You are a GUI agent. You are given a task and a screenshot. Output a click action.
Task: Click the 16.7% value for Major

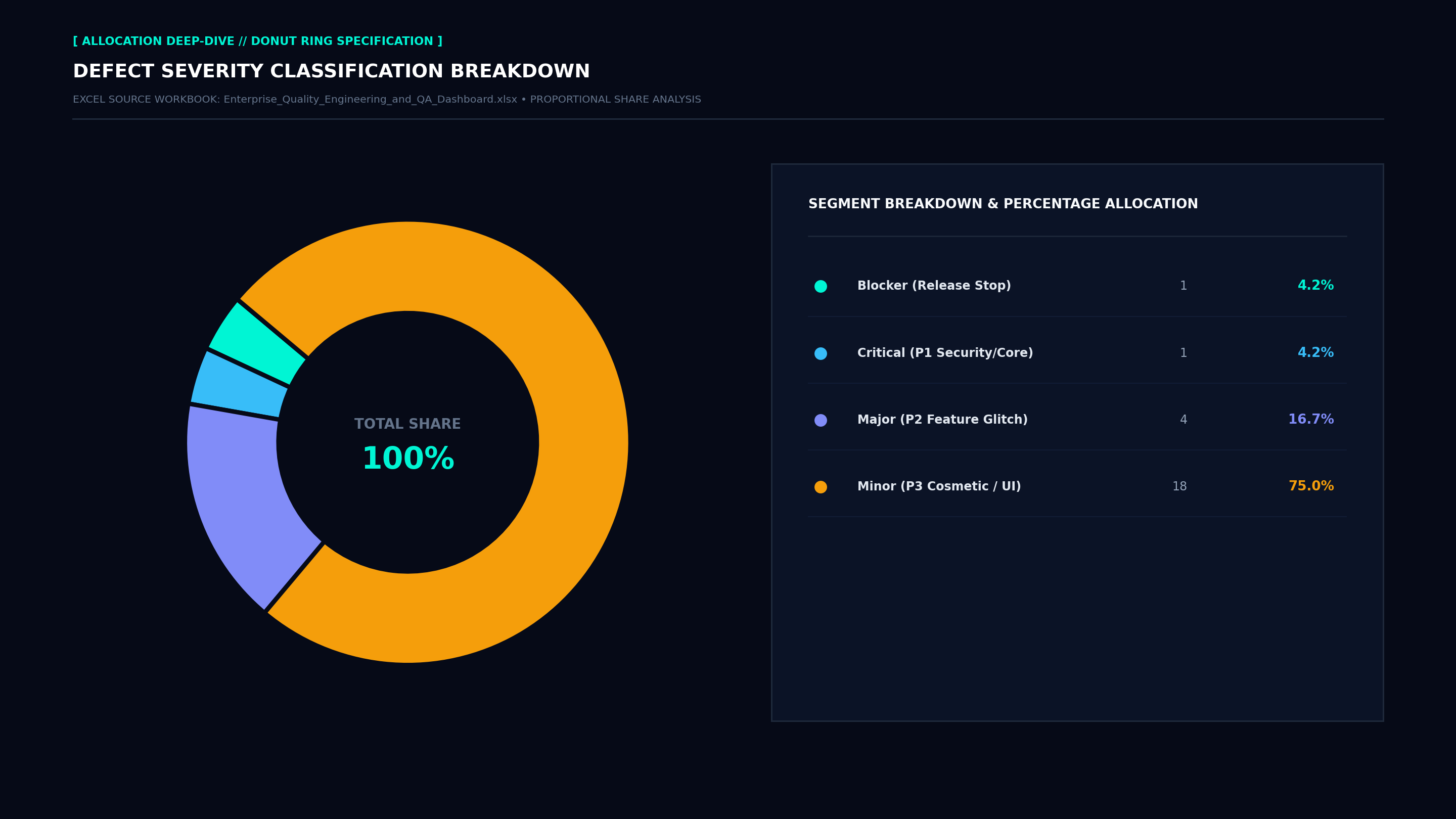(x=1311, y=420)
